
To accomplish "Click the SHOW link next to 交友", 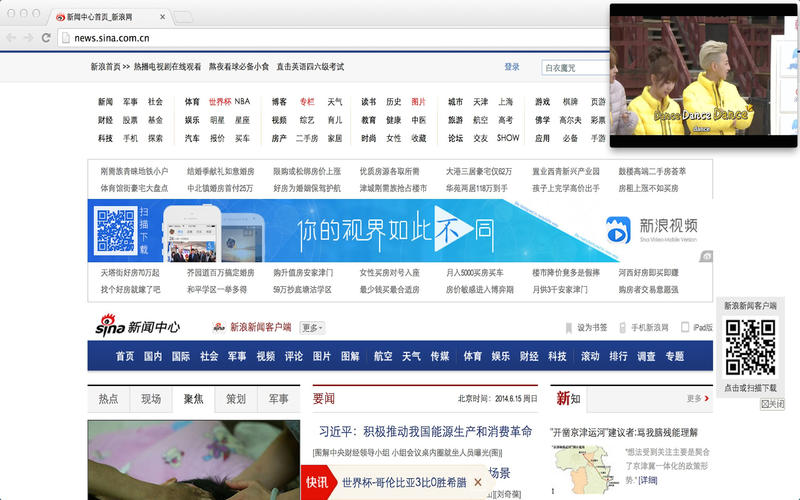I will point(508,138).
